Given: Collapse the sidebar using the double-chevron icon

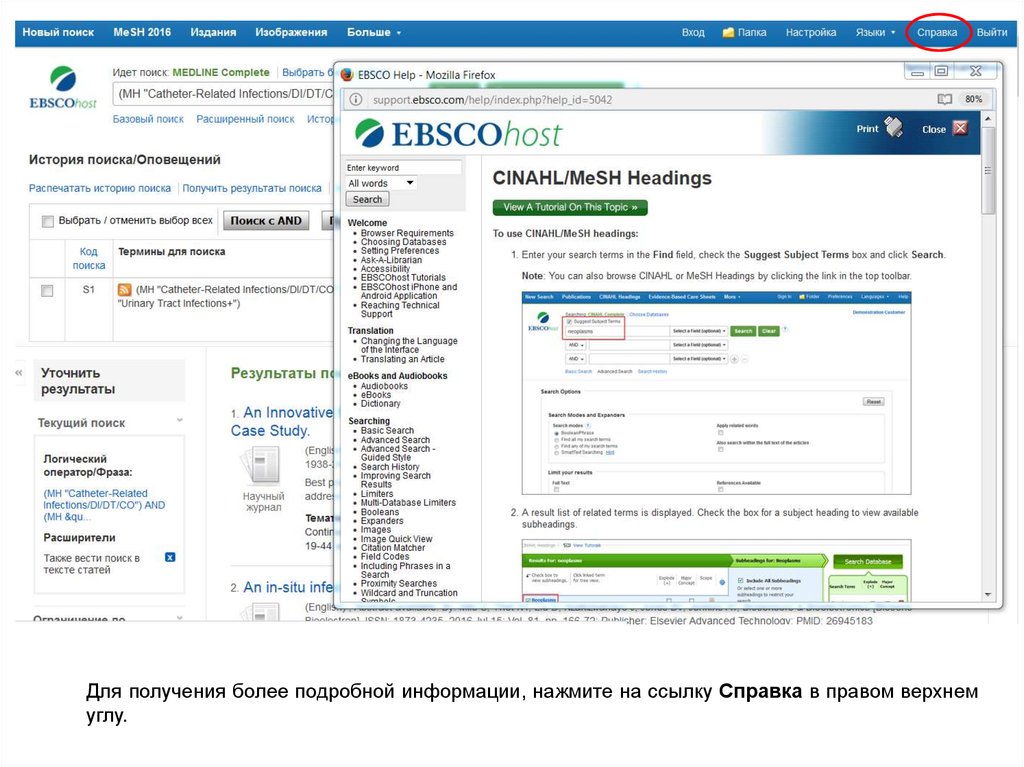Looking at the screenshot, I should [18, 372].
